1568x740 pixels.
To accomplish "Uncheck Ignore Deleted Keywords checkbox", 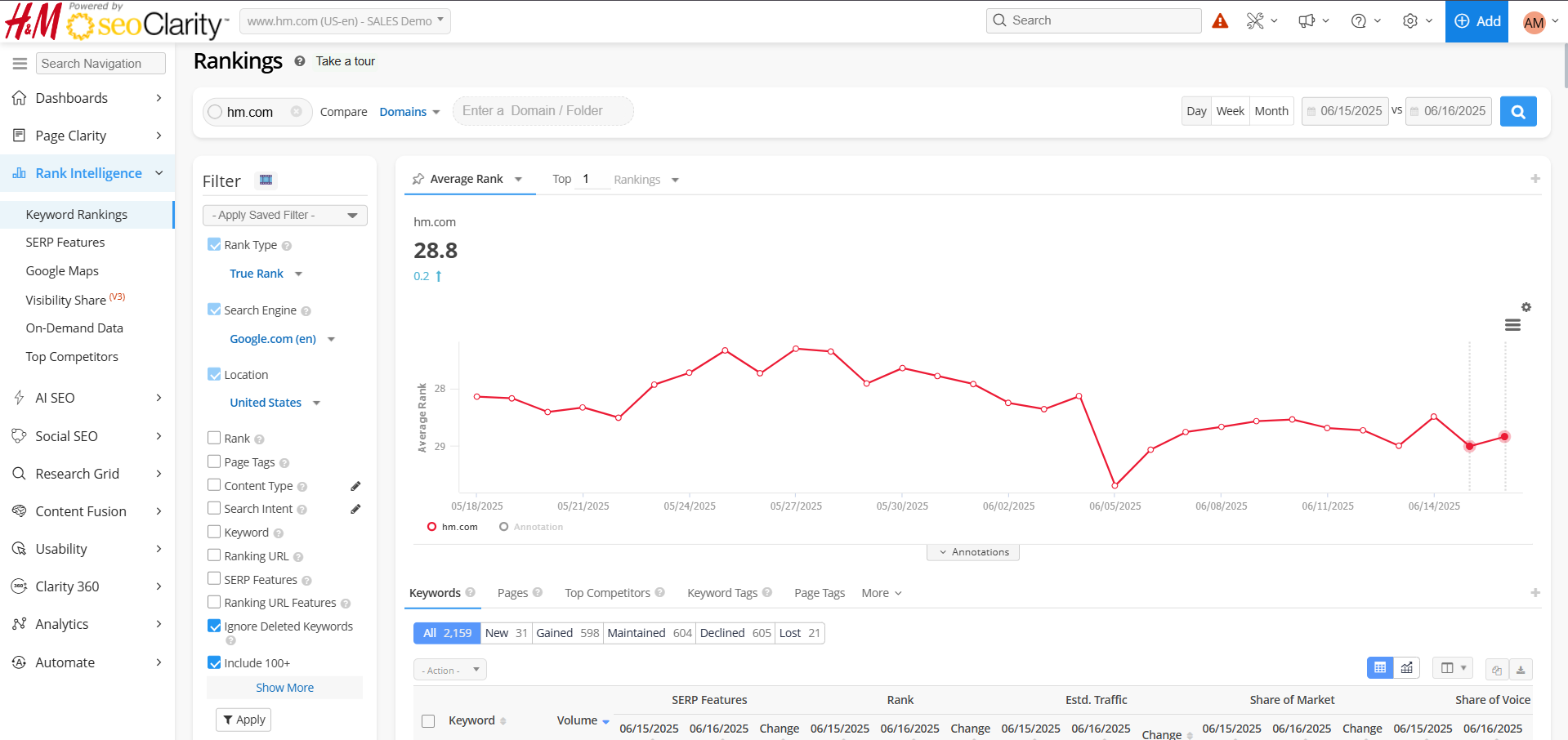I will 214,626.
